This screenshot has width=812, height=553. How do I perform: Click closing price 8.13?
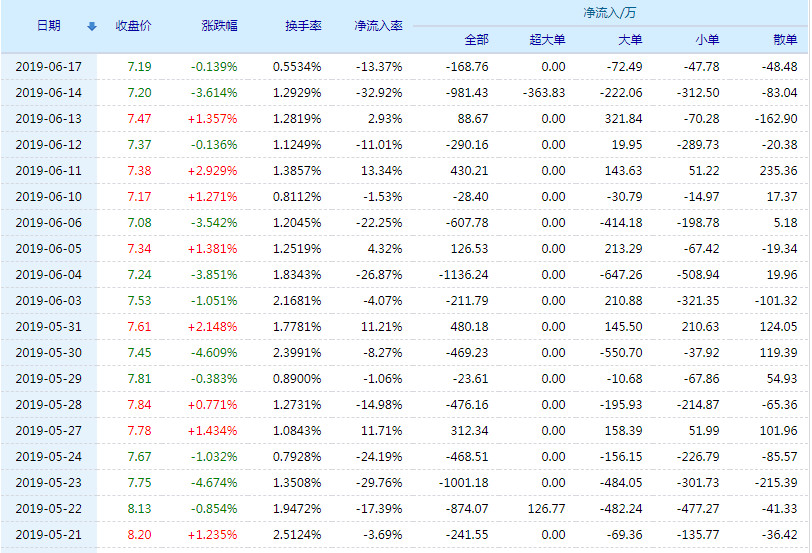pos(139,508)
